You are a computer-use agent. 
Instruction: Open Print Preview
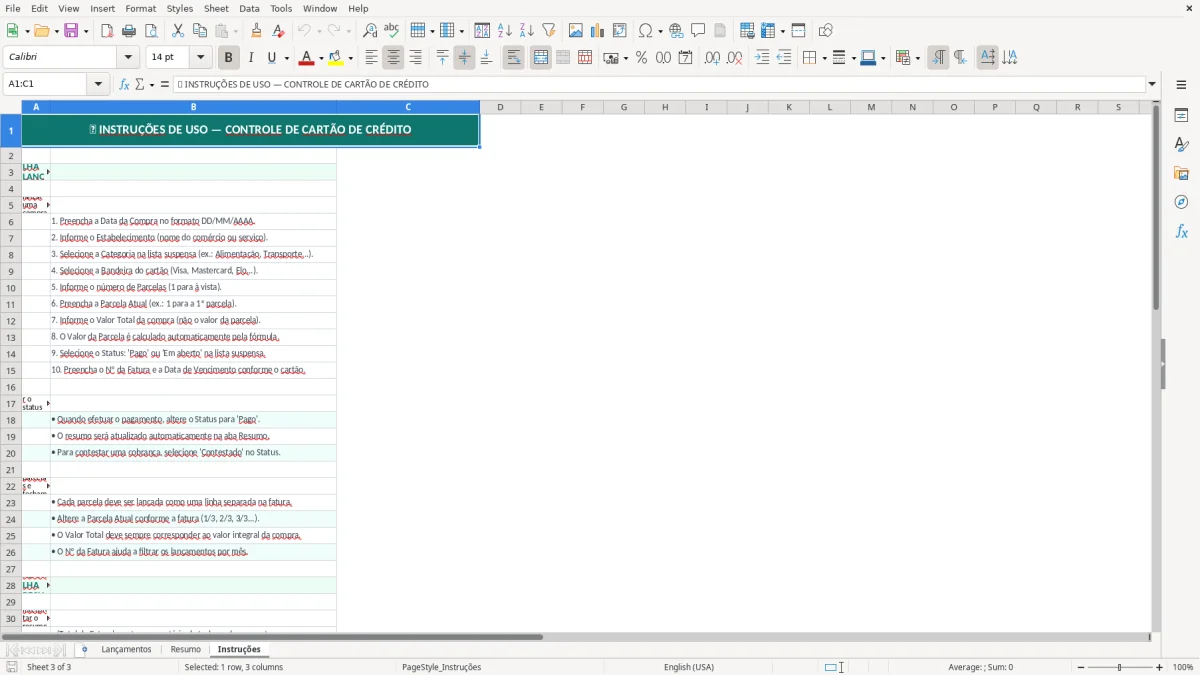151,31
